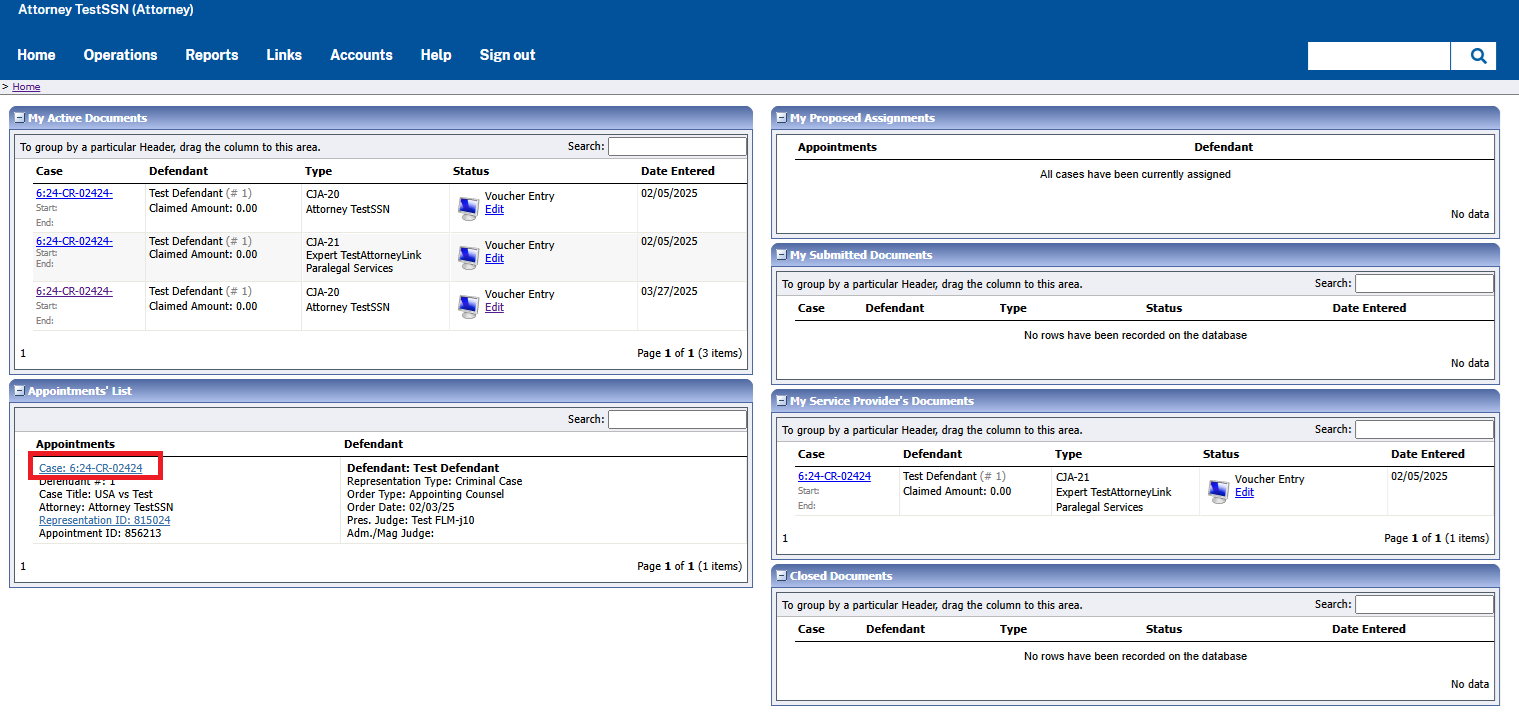
Task: Open Case: 6:24-CR-02424 appointment link
Action: [x=91, y=468]
